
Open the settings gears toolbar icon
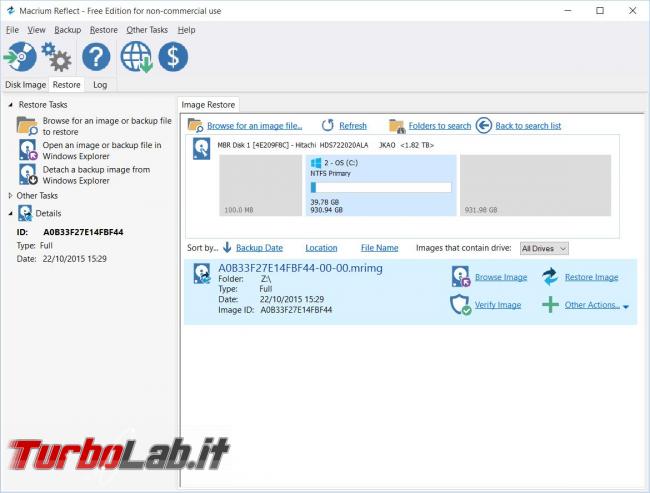coord(56,56)
